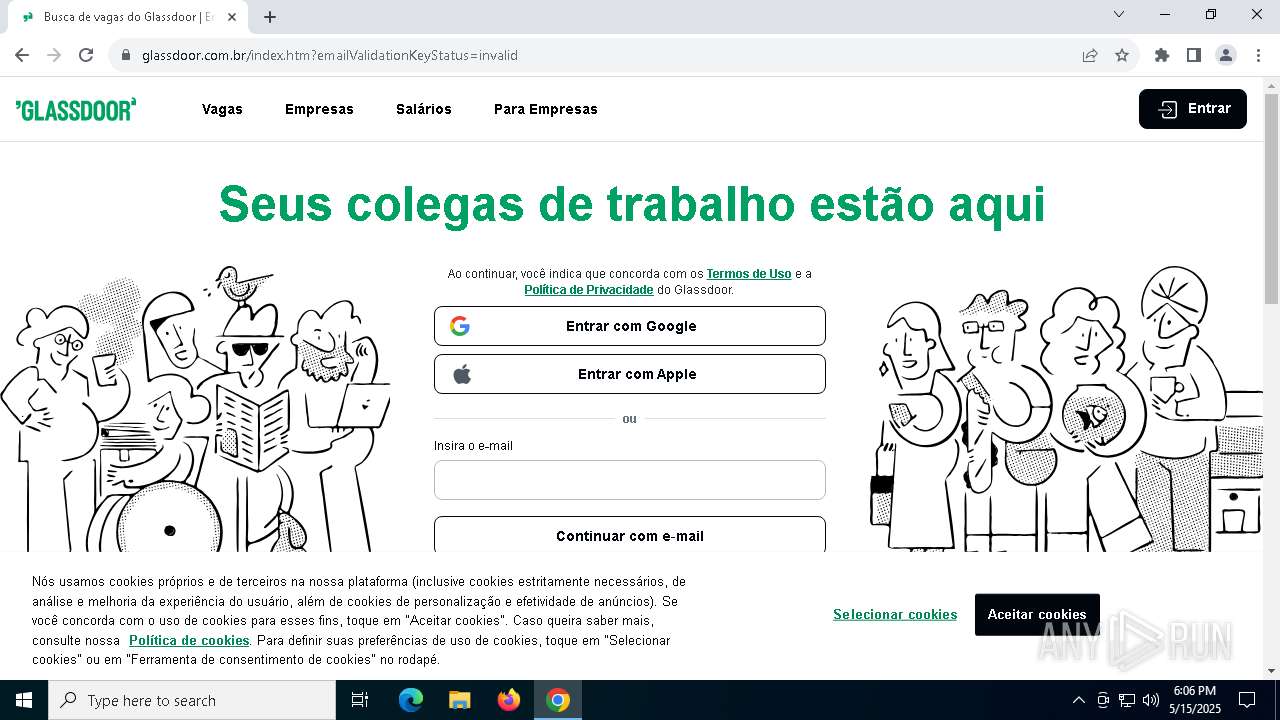Screen dimensions: 1280x720
Task: Open Política de Privacidade link
Action: pyautogui.click(x=589, y=290)
